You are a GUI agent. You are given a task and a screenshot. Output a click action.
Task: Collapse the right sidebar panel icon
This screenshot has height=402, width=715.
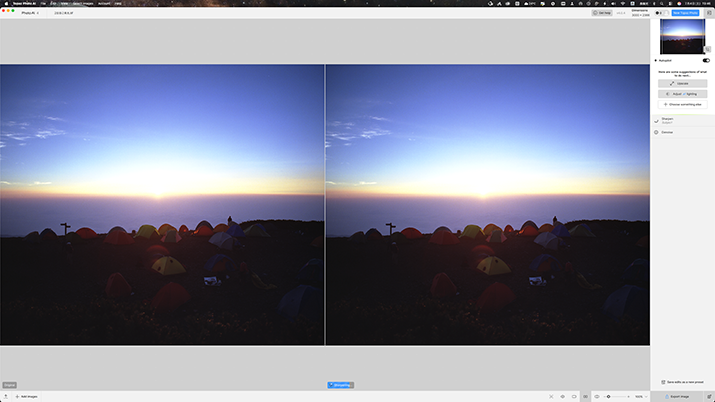(x=709, y=13)
